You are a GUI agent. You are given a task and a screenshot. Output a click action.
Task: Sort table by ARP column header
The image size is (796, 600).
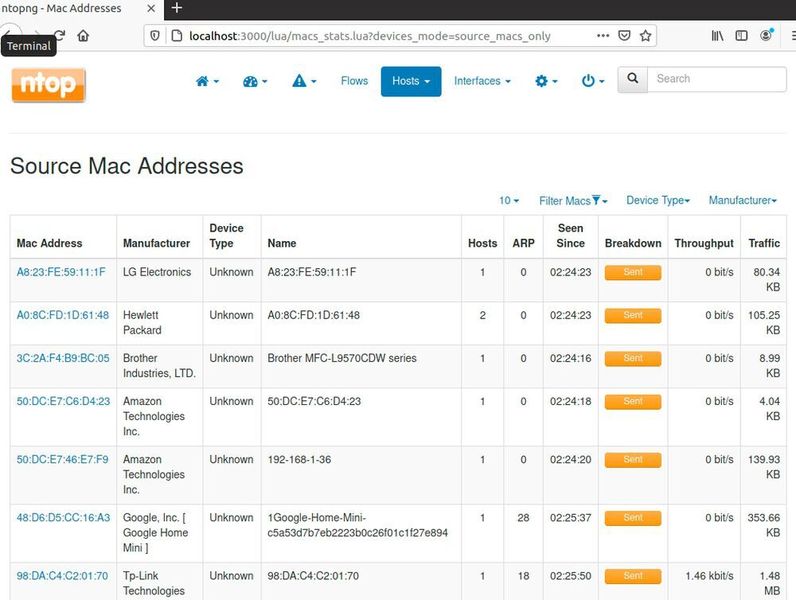click(x=523, y=243)
